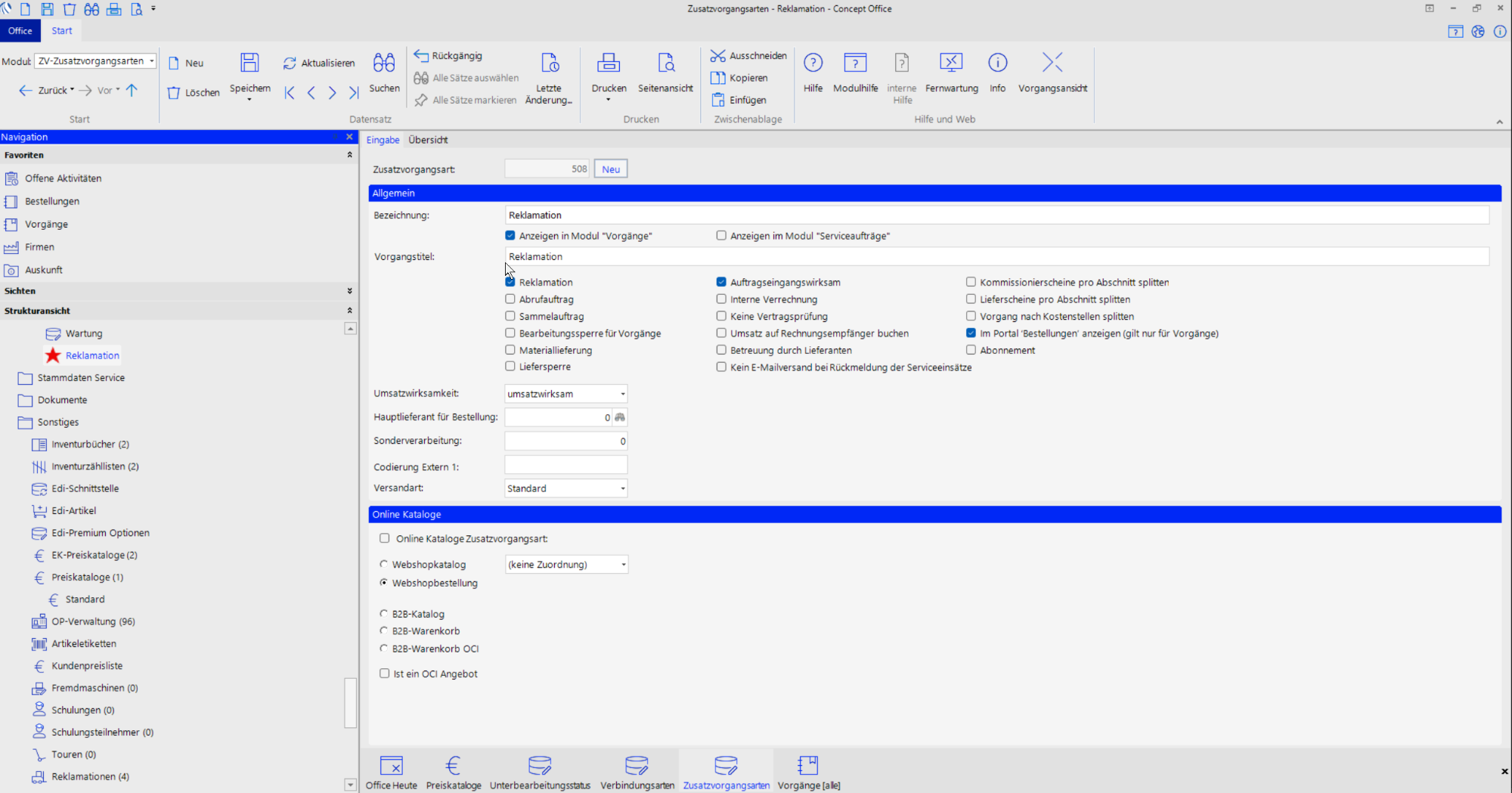Click the Speichern save icon
Image resolution: width=1512 pixels, height=793 pixels.
coord(249,64)
